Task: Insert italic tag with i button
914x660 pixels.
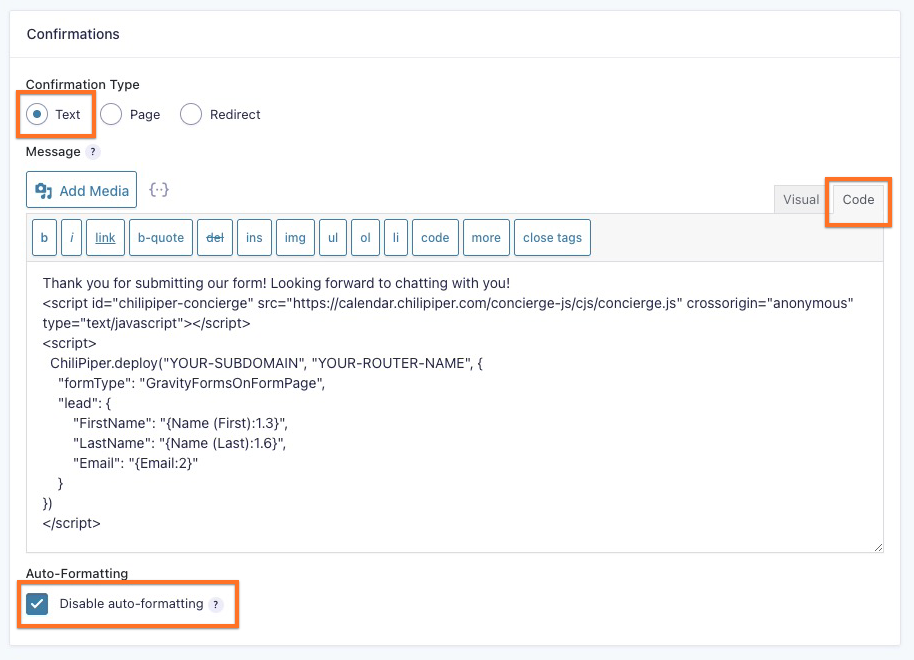Action: (x=72, y=238)
